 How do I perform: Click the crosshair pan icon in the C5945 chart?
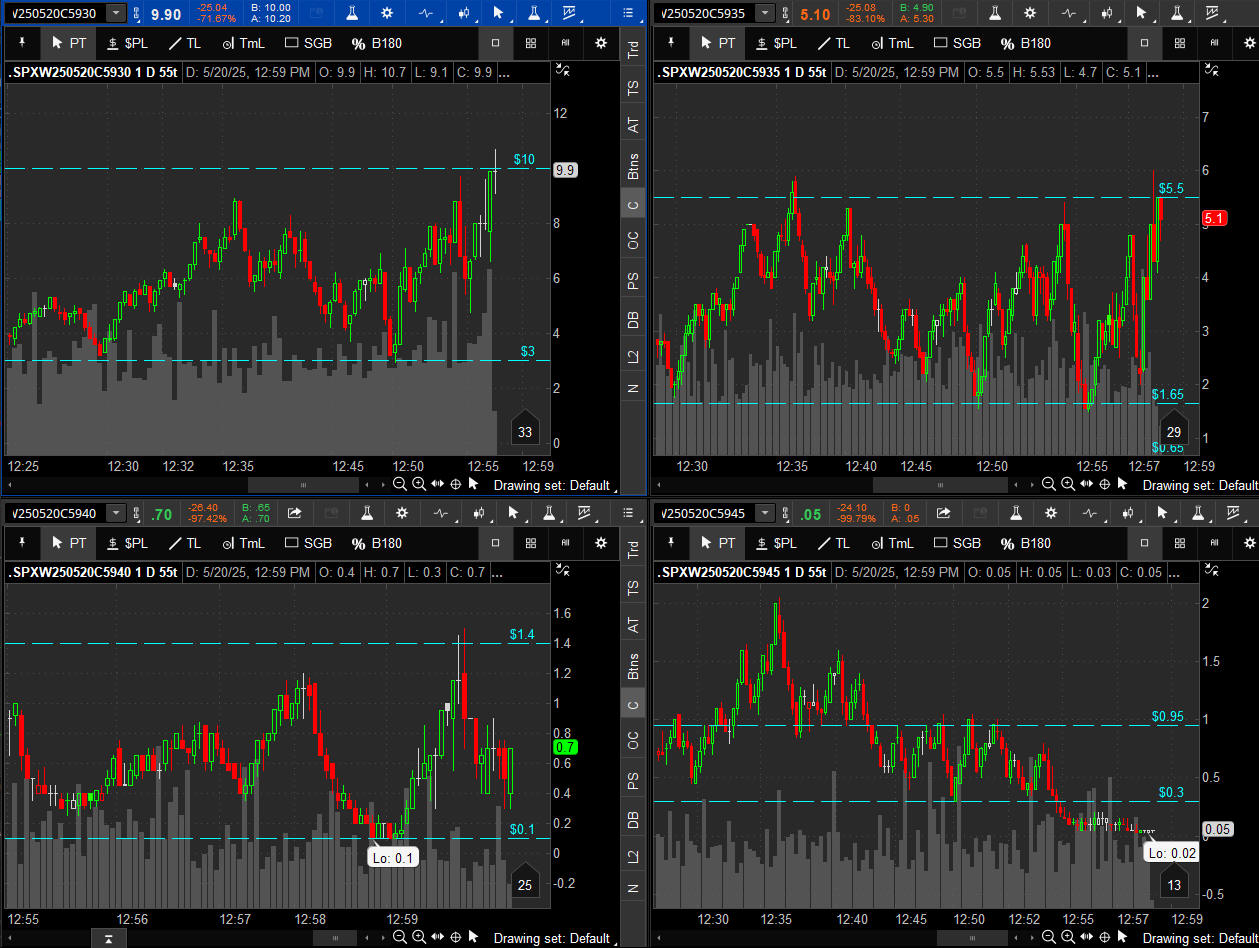1104,937
